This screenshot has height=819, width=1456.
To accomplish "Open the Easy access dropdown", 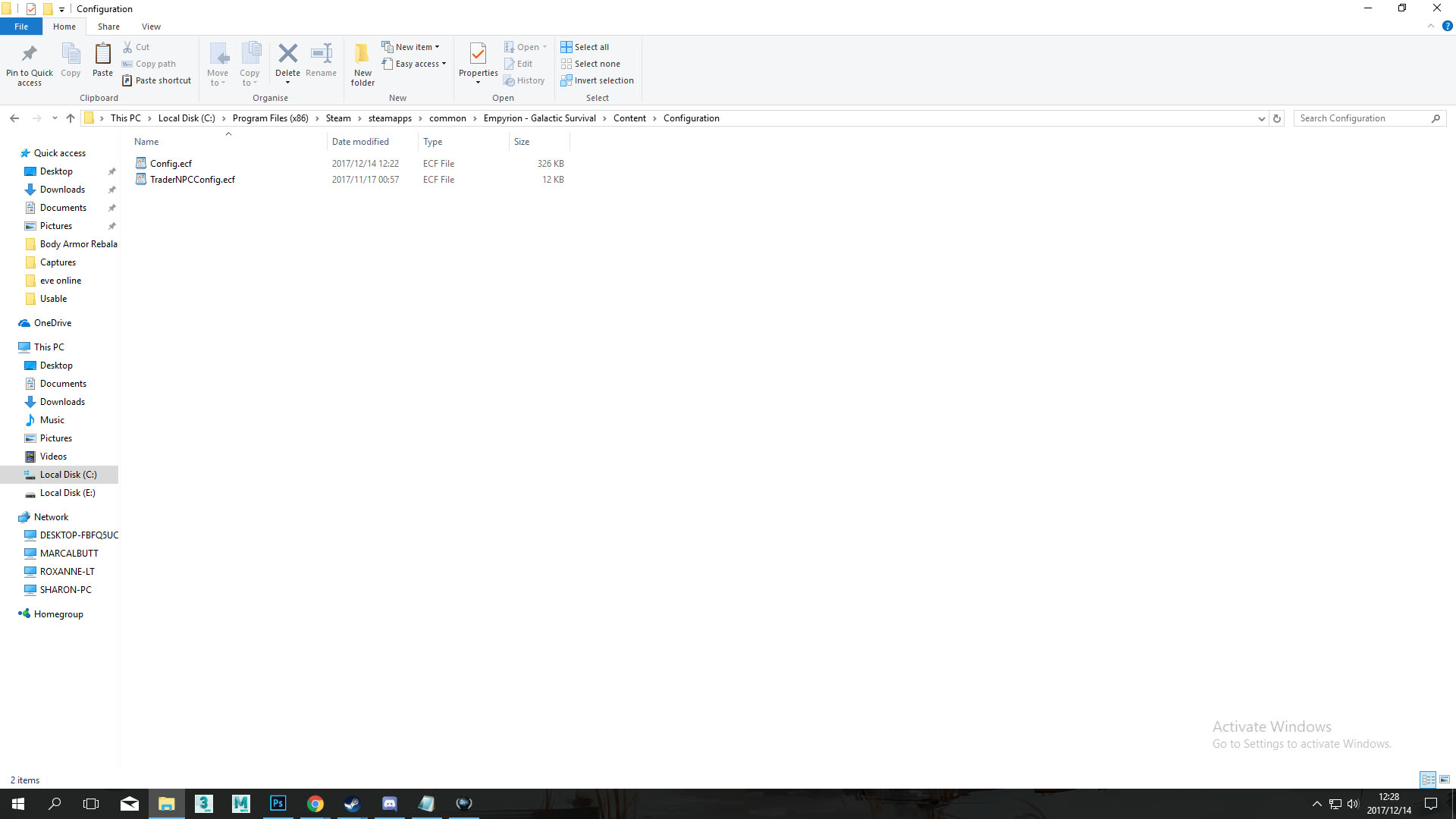I will tap(414, 64).
